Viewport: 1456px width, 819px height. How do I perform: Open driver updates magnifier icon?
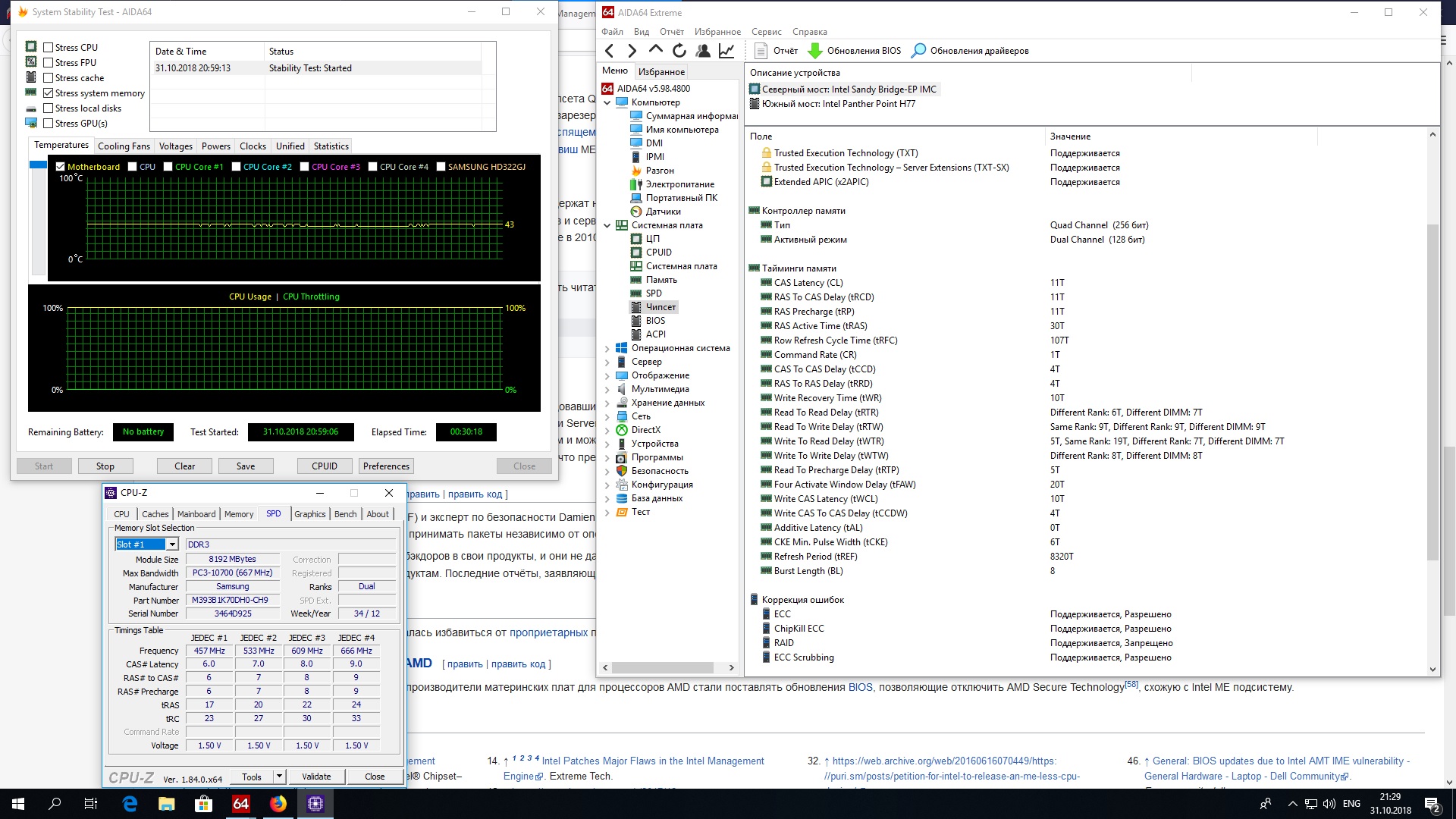[918, 51]
